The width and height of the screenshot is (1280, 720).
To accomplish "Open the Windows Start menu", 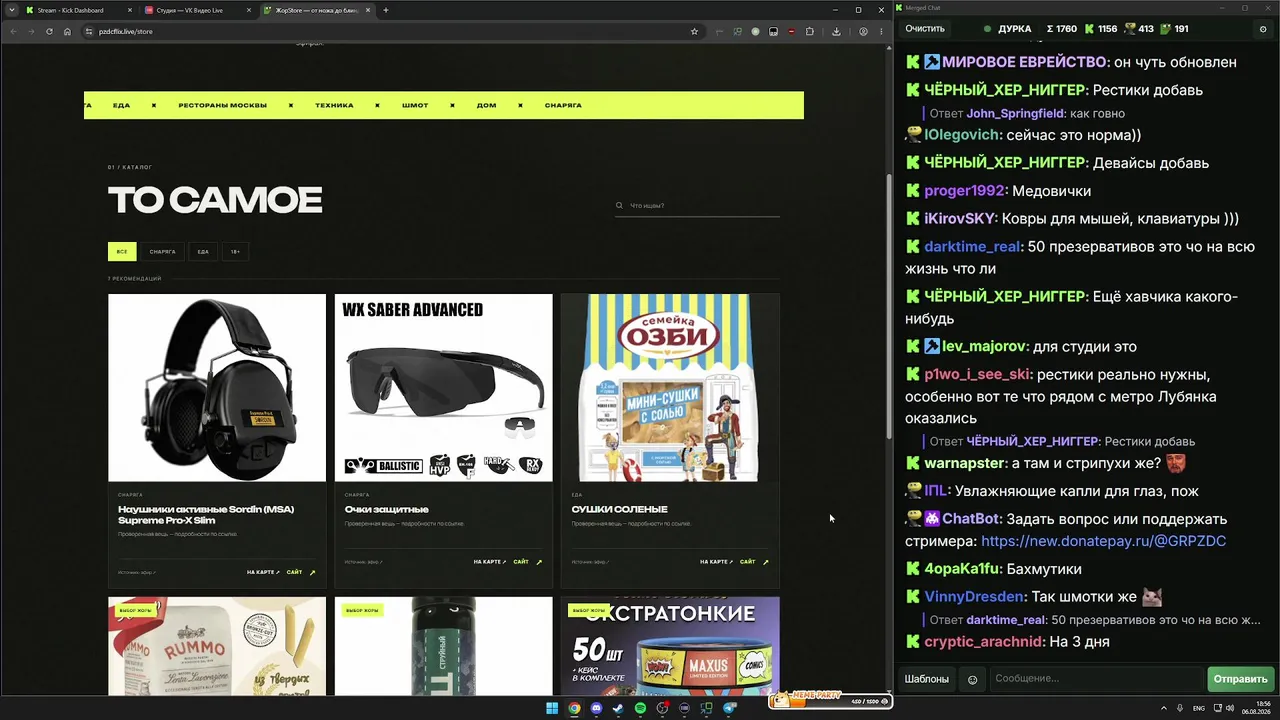I will [552, 709].
